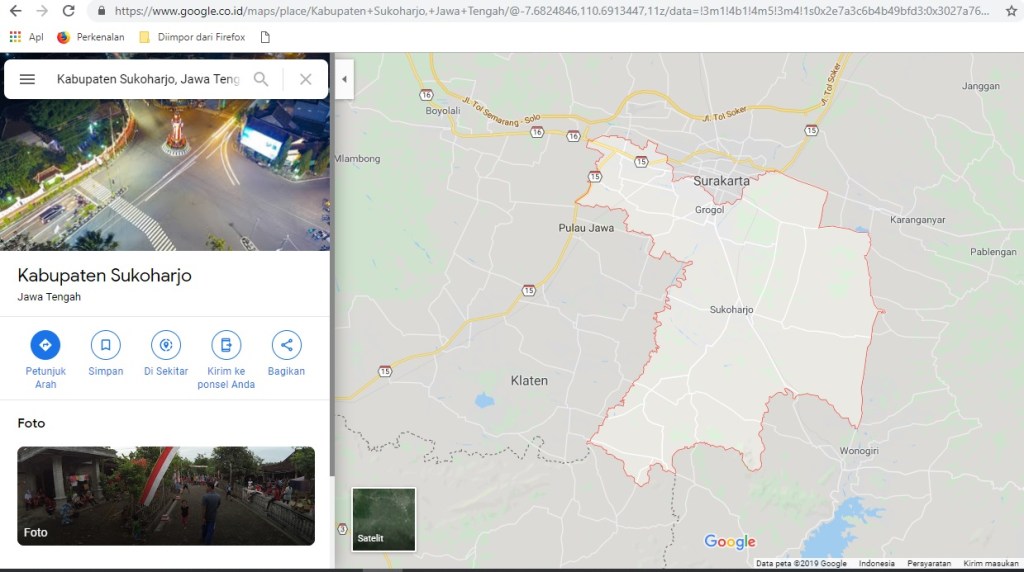Click the header photo of Sukoharjo
The image size is (1024, 572).
point(165,175)
